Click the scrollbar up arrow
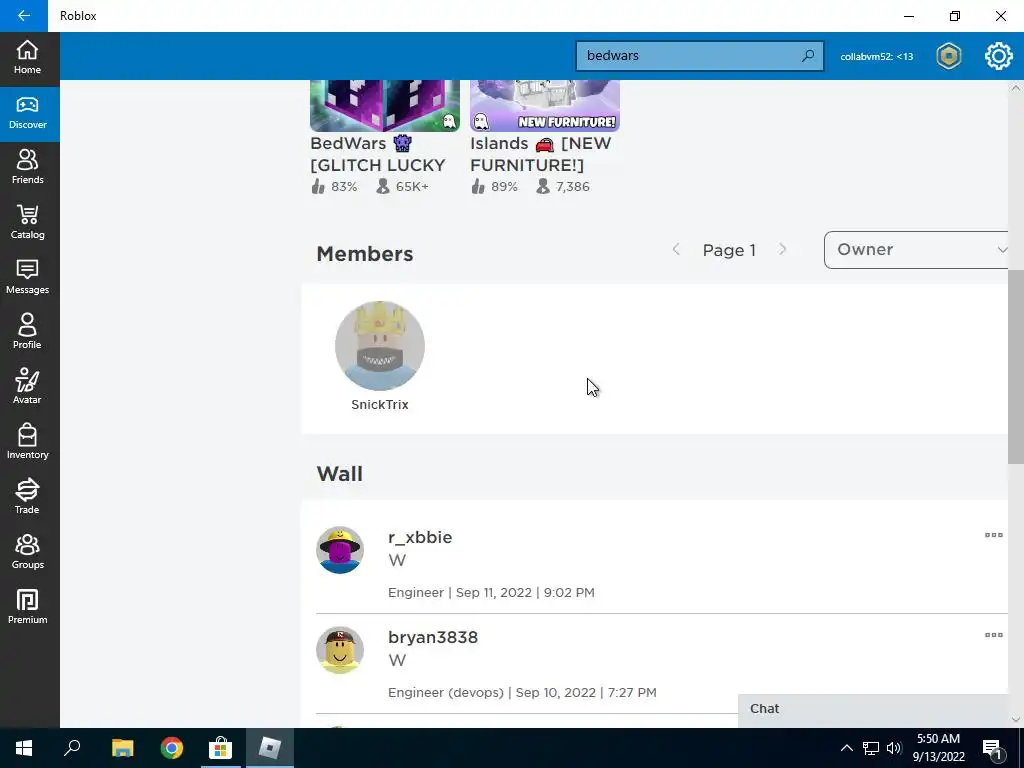The height and width of the screenshot is (768, 1024). point(1016,88)
